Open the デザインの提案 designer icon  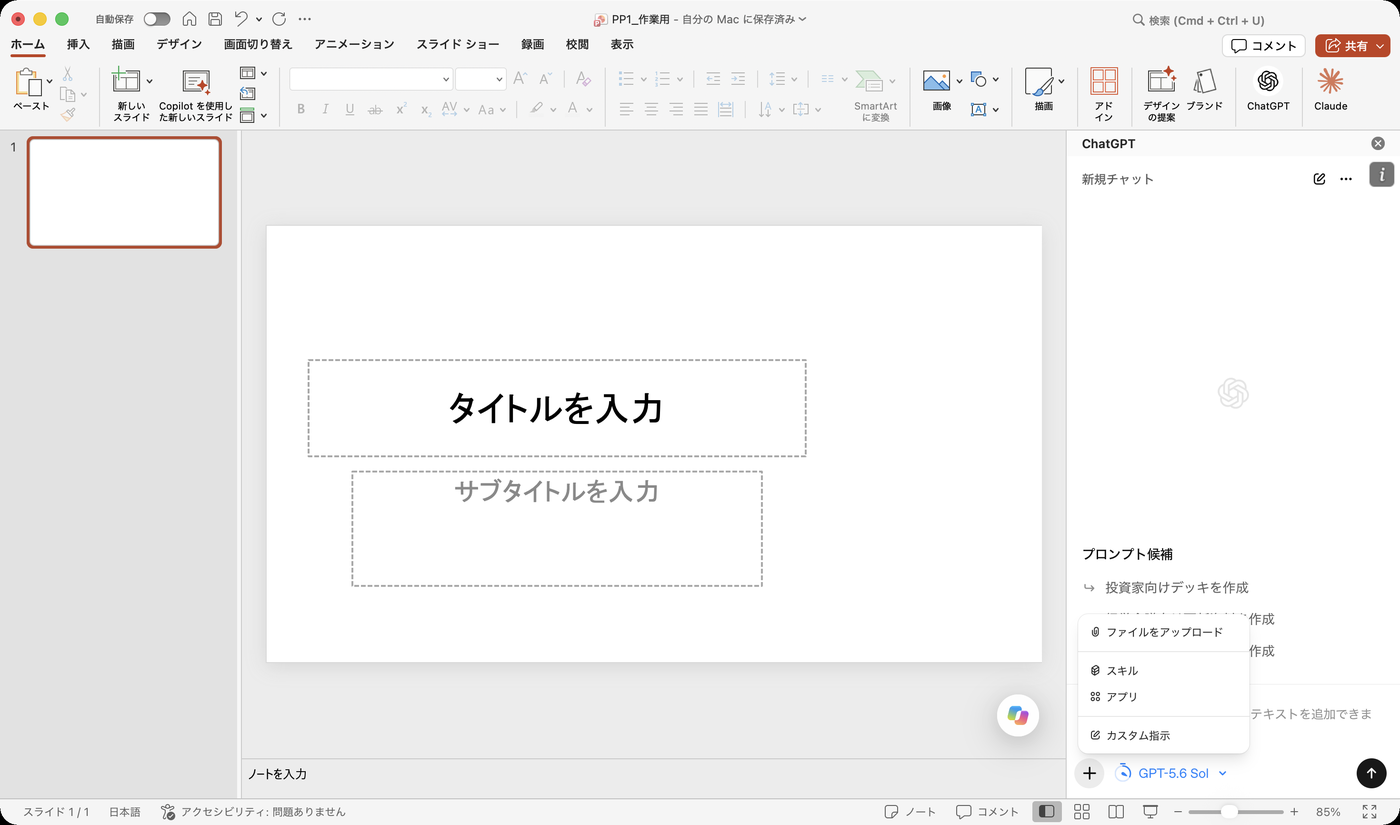coord(1161,95)
